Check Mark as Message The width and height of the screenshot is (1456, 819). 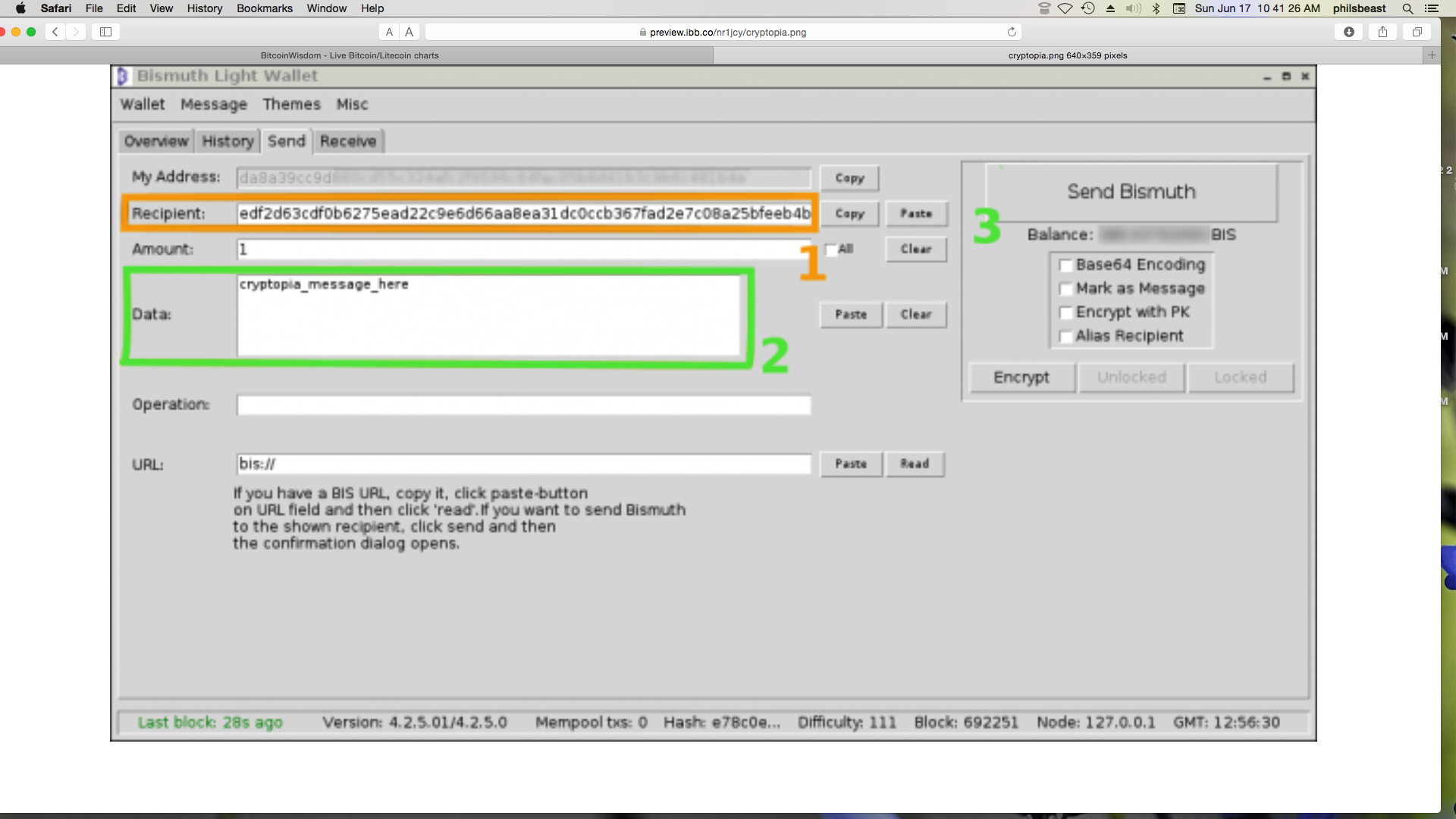(1065, 289)
